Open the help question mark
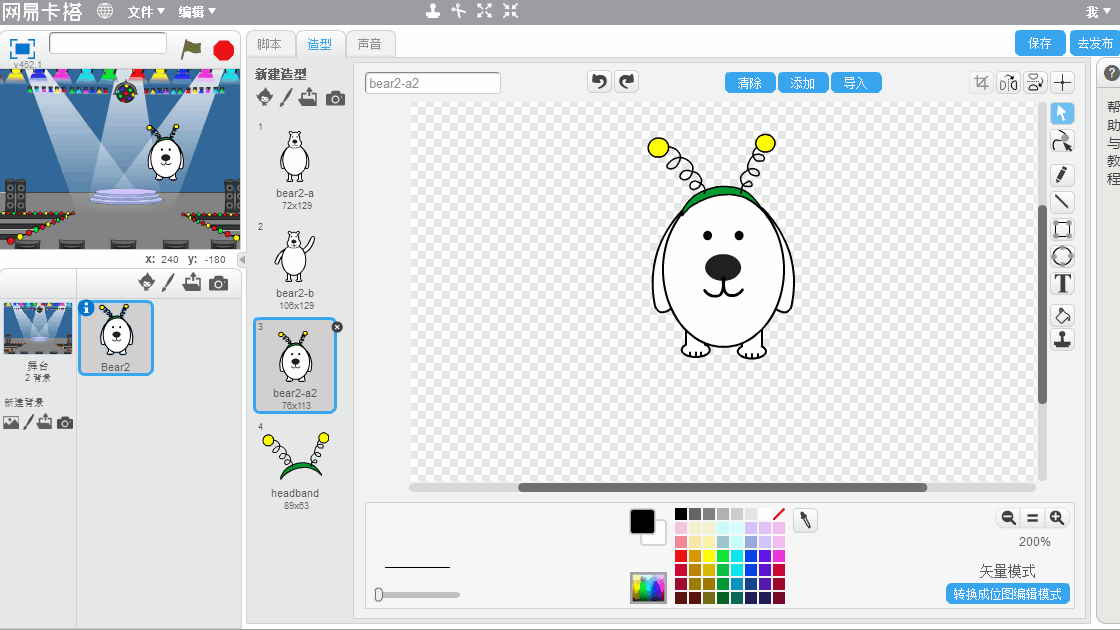The width and height of the screenshot is (1120, 630). [x=1111, y=73]
